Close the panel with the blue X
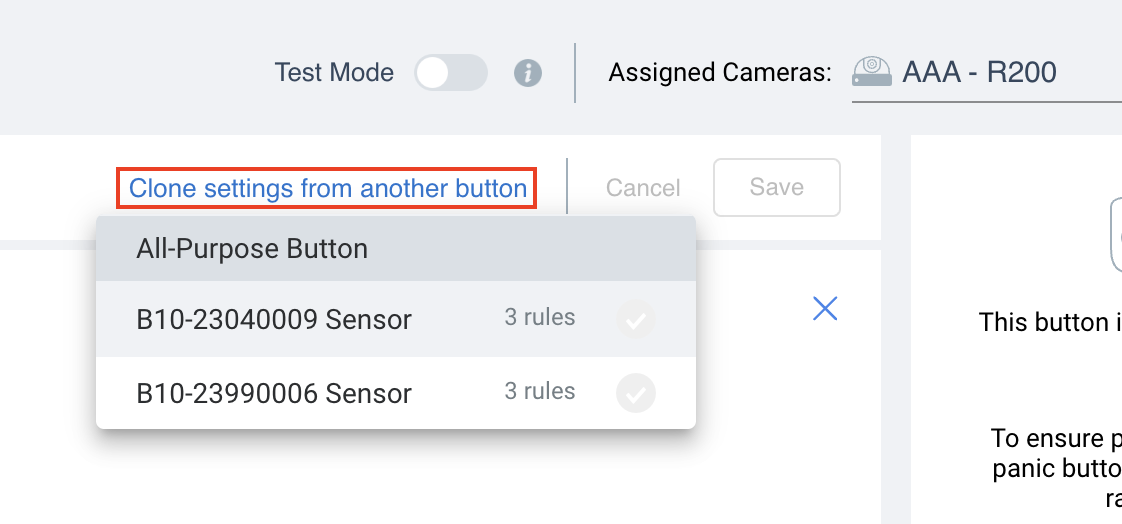The image size is (1122, 524). pos(825,309)
